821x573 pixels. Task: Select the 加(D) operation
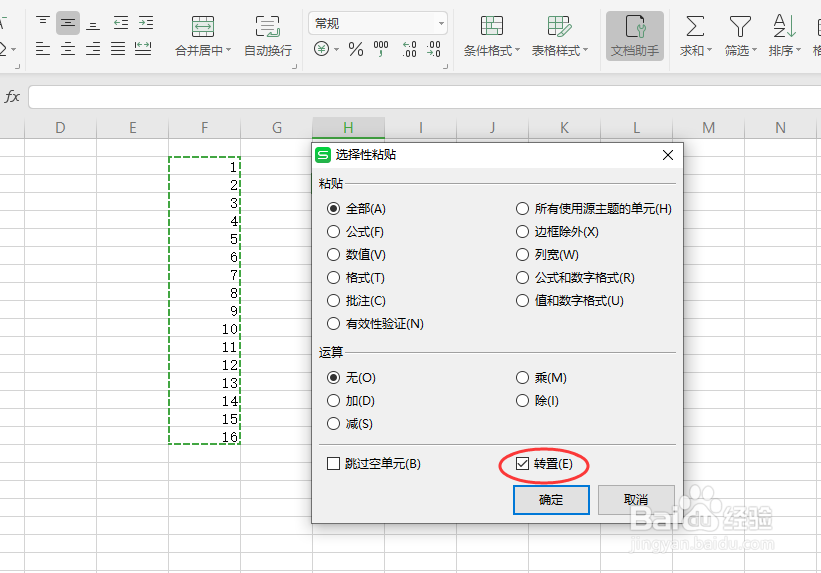click(x=334, y=401)
